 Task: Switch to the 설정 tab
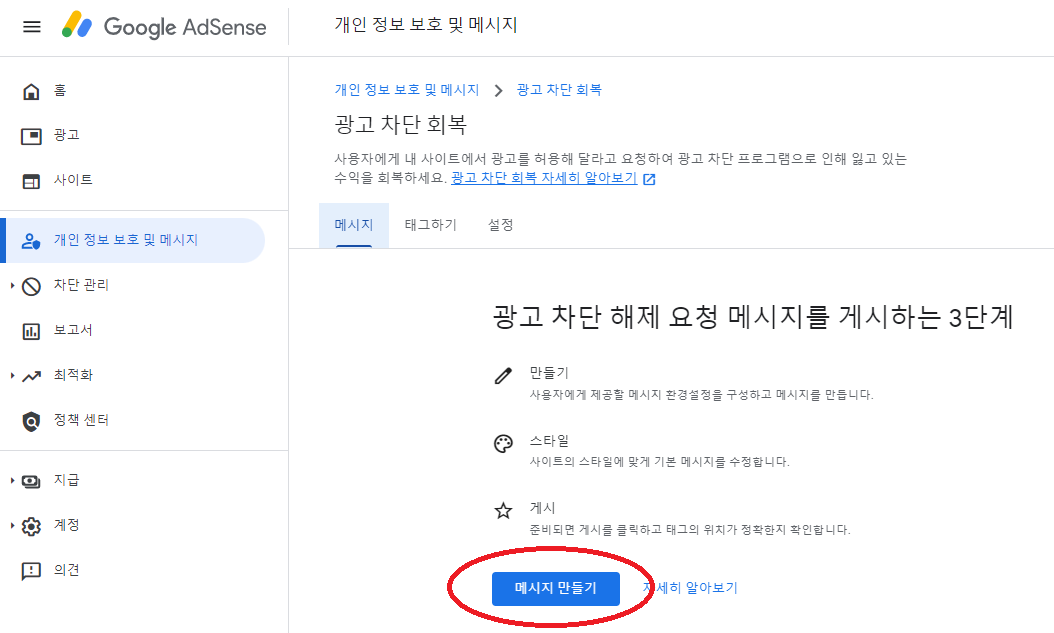tap(501, 225)
